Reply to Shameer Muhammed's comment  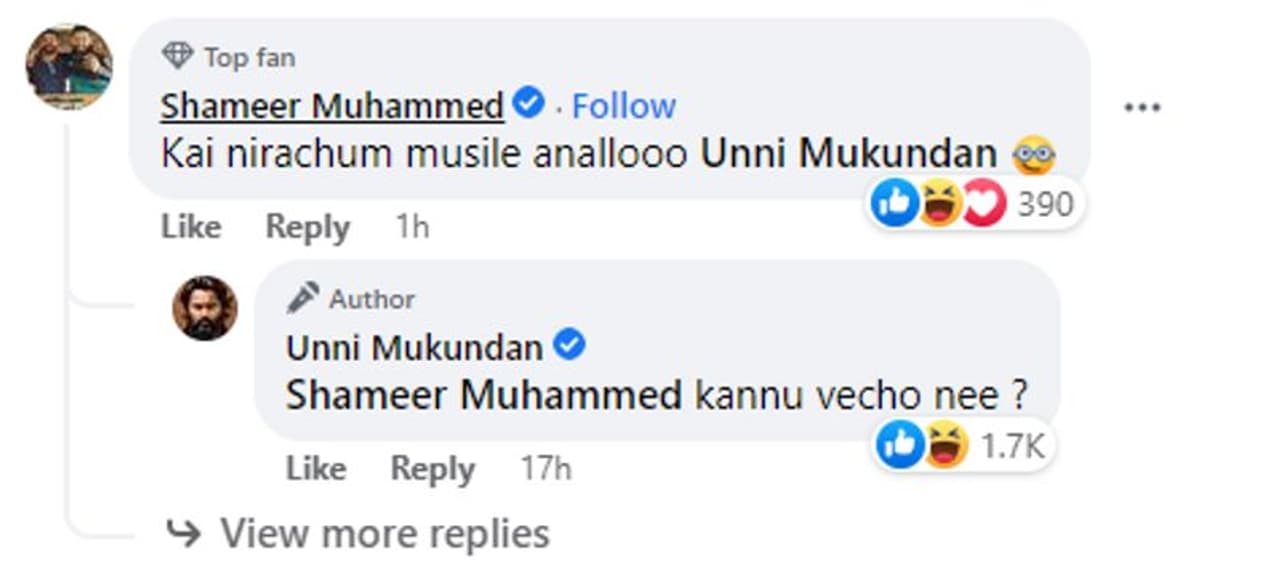308,227
